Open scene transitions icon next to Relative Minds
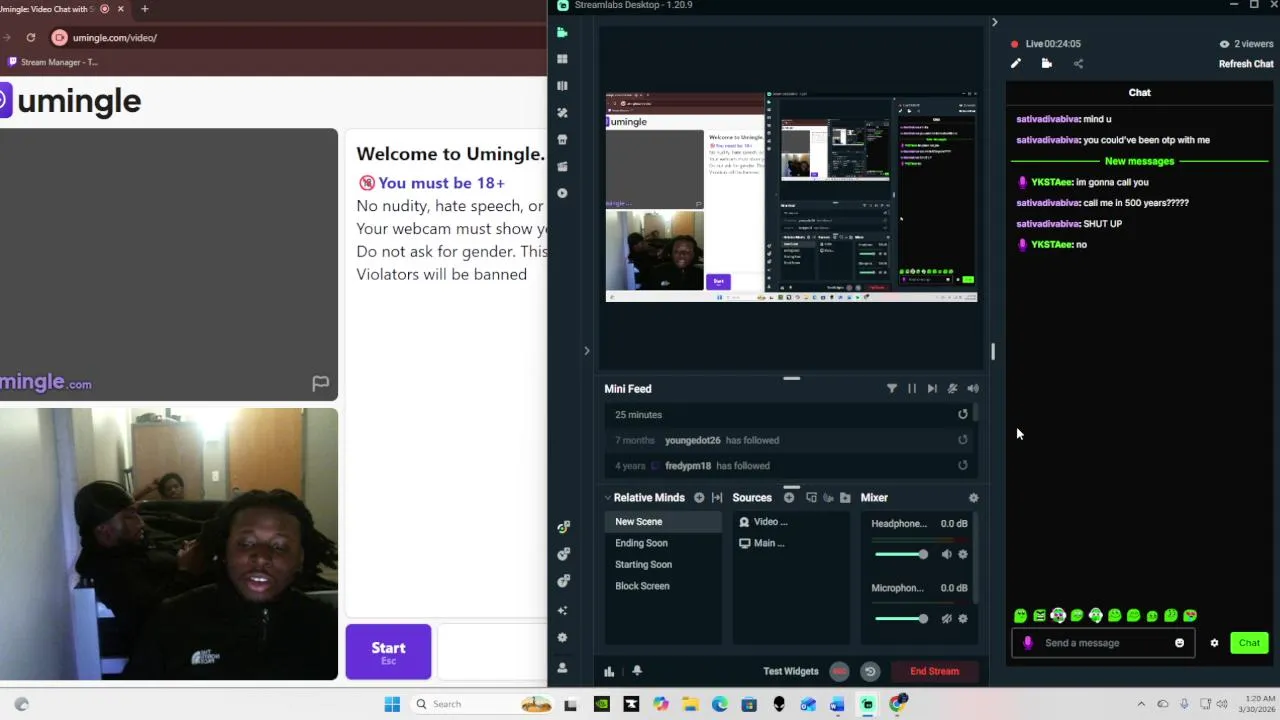 click(717, 497)
